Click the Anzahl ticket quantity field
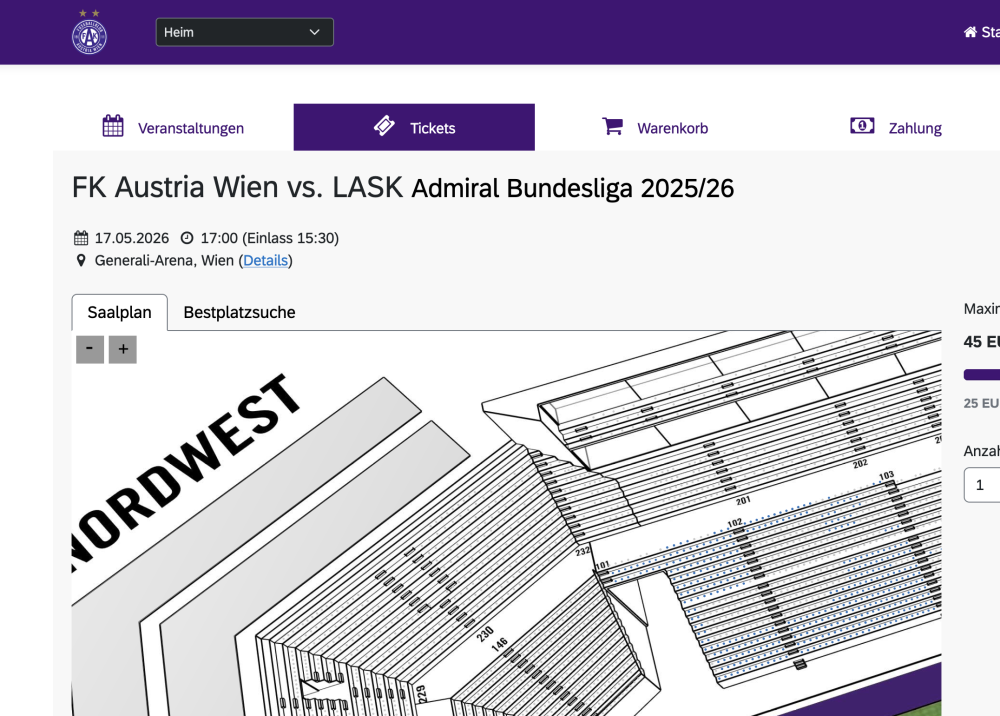The width and height of the screenshot is (1000, 716). click(982, 485)
